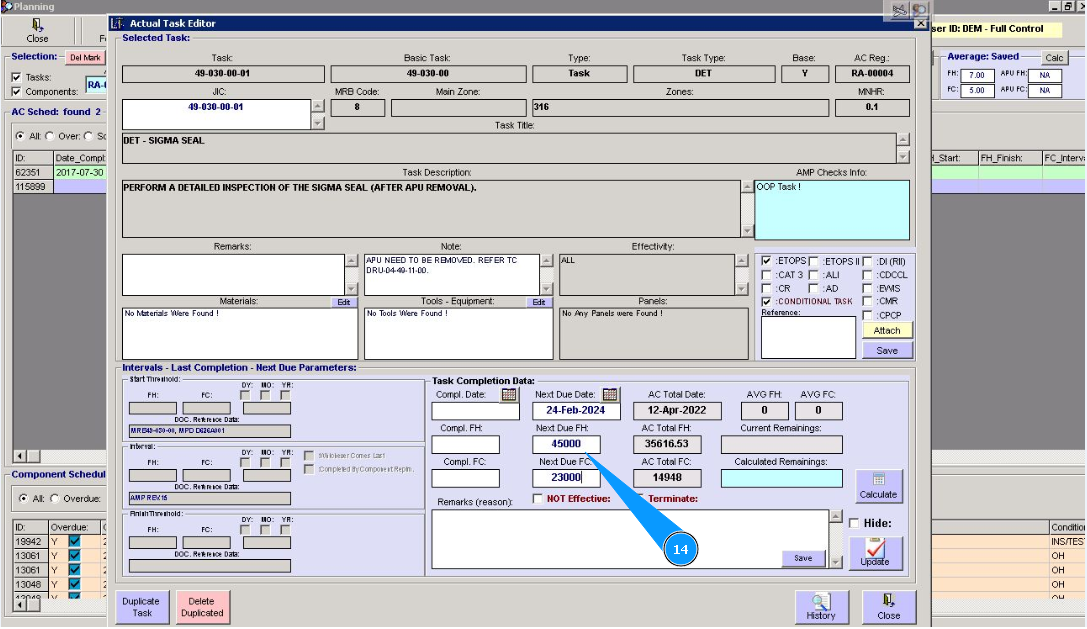Enable the DI (RII) checkbox

tap(867, 261)
